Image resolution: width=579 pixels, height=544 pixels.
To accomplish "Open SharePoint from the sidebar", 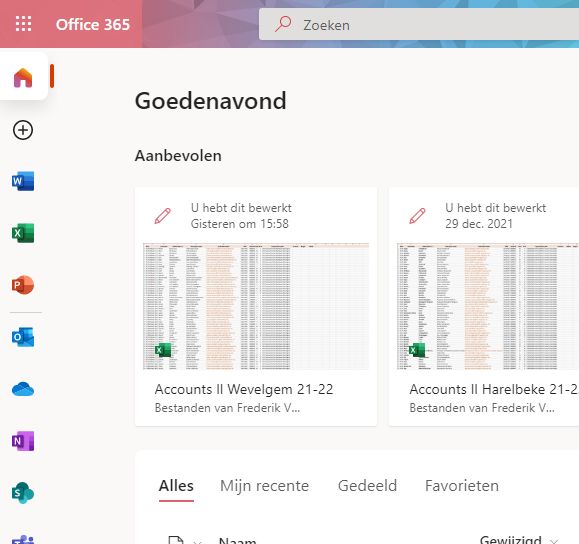I will click(23, 493).
